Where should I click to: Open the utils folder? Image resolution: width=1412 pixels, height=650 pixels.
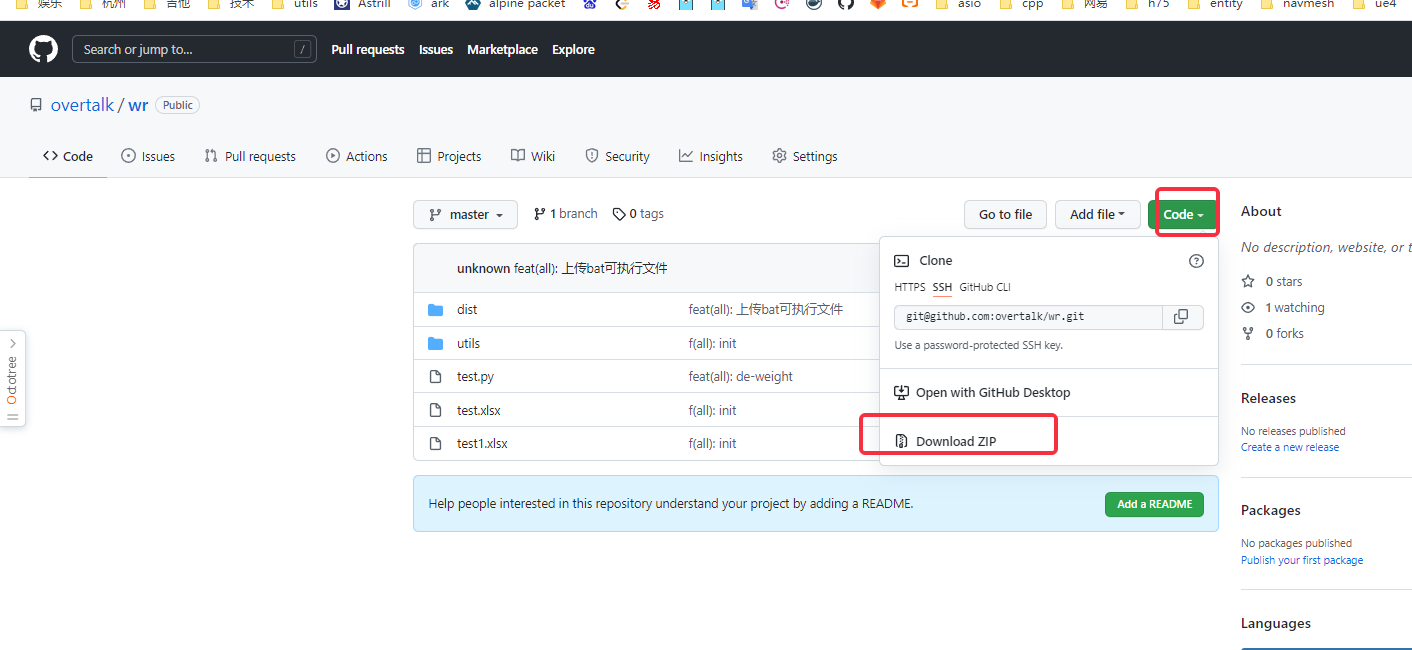pos(468,343)
